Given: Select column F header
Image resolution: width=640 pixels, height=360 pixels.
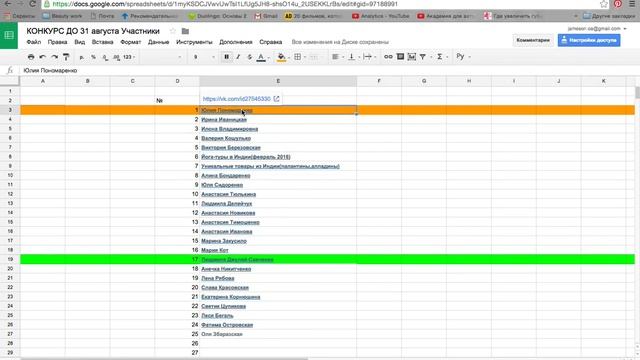Looking at the screenshot, I should tap(379, 81).
